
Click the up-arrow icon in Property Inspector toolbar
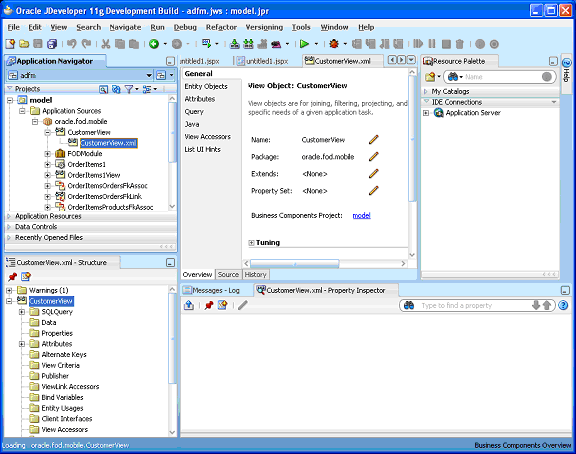(x=189, y=305)
